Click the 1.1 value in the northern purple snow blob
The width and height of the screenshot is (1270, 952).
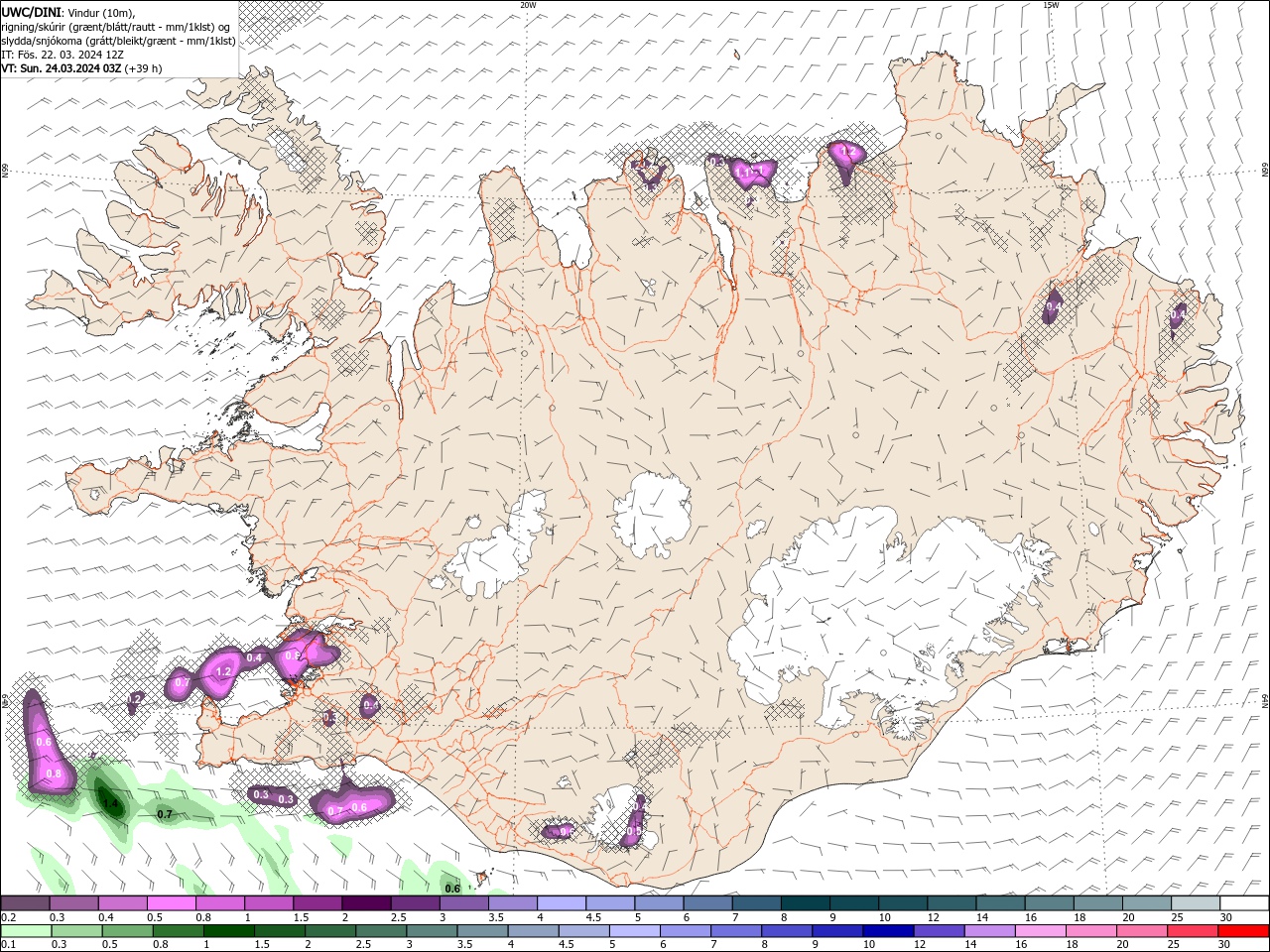(744, 172)
